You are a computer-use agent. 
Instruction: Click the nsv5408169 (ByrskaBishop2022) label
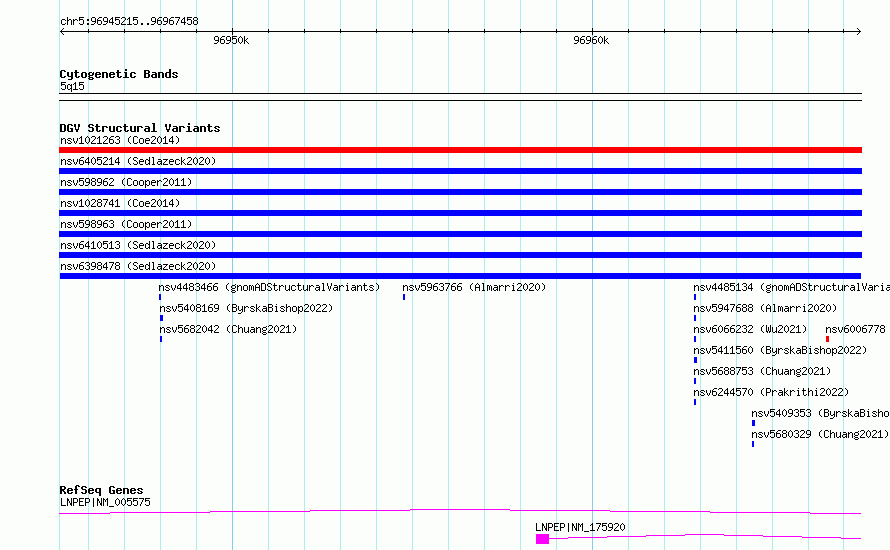click(246, 308)
